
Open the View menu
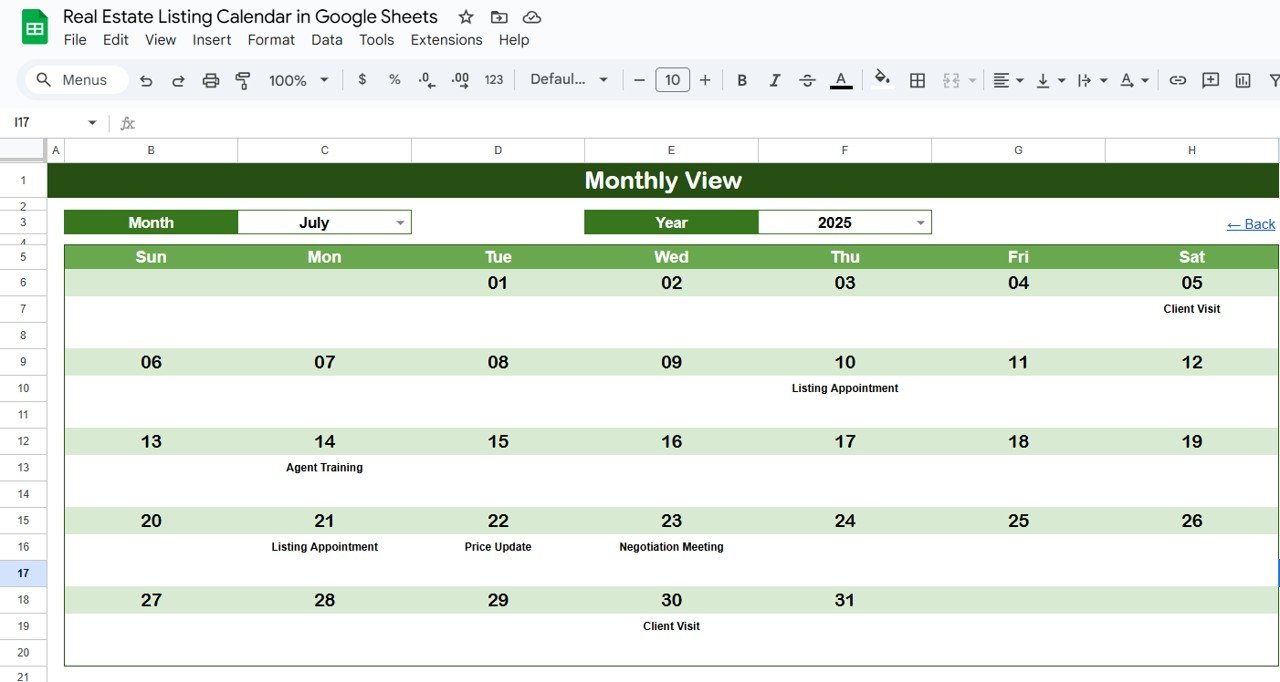[160, 40]
